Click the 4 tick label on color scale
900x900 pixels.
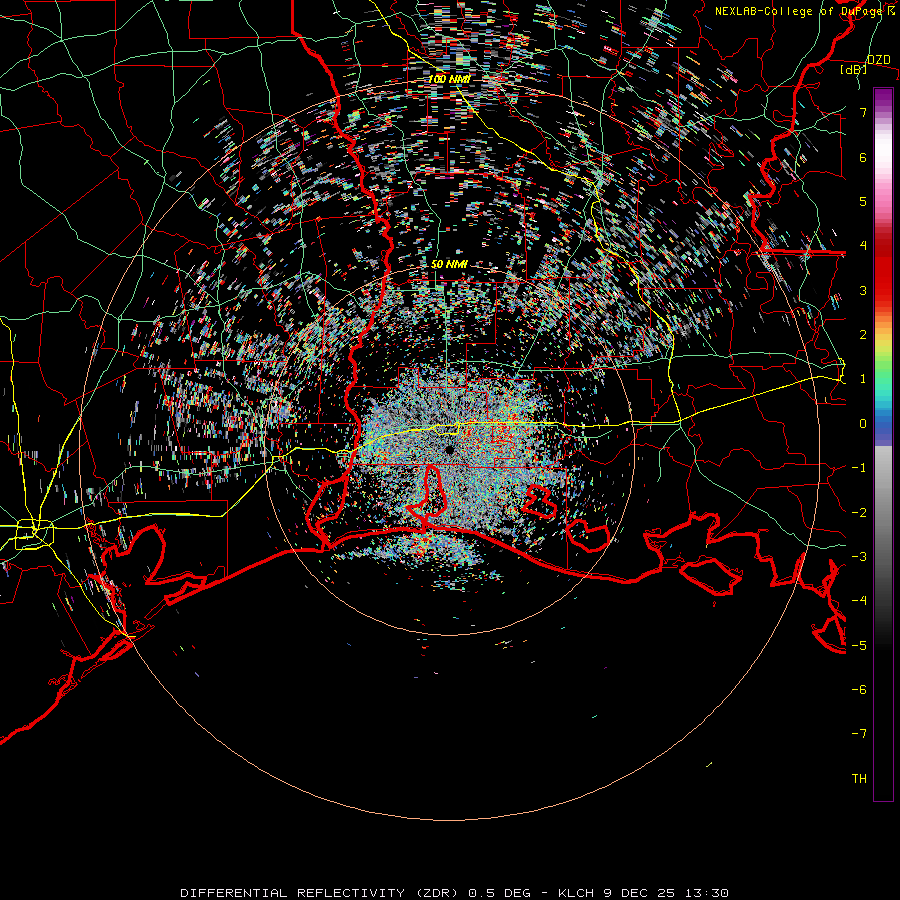(863, 246)
